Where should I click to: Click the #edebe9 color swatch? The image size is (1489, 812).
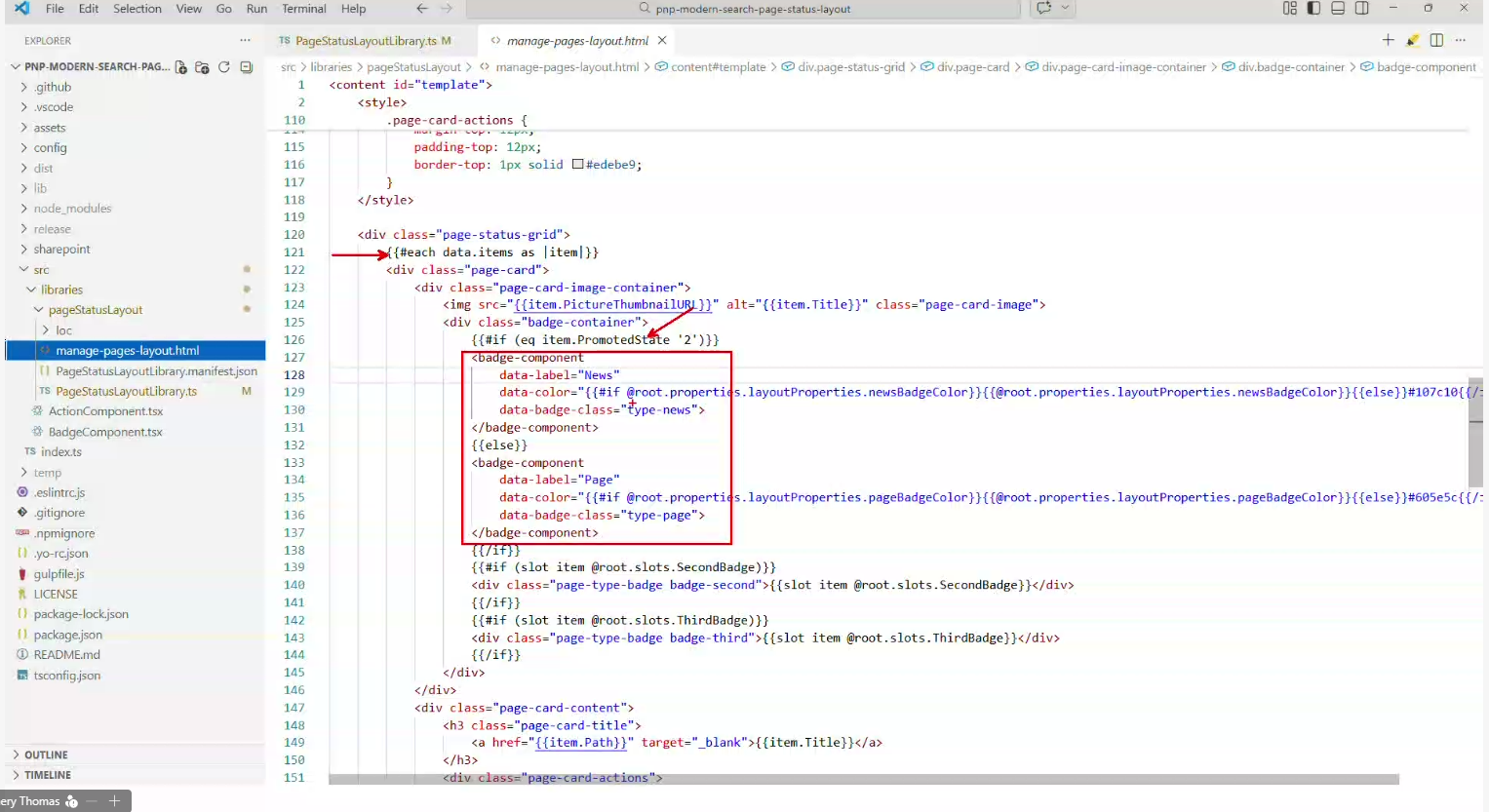tap(577, 165)
